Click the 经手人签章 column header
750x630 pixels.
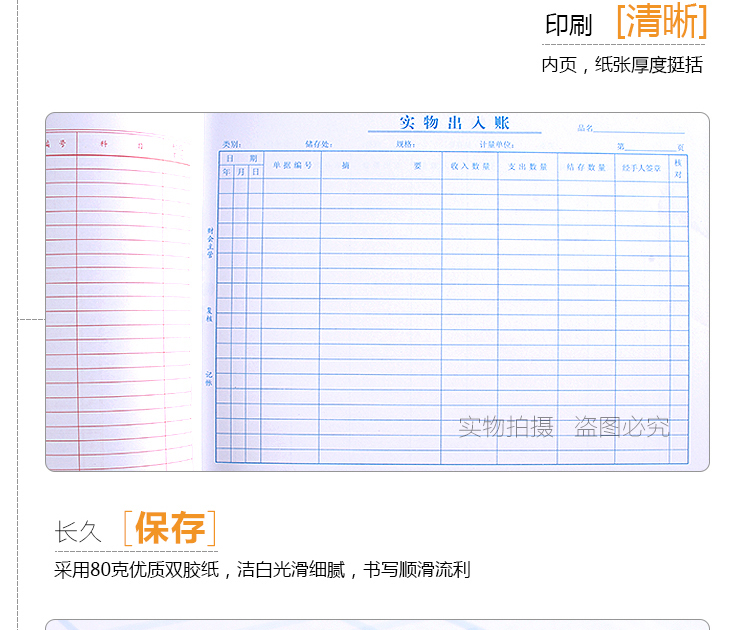click(641, 168)
